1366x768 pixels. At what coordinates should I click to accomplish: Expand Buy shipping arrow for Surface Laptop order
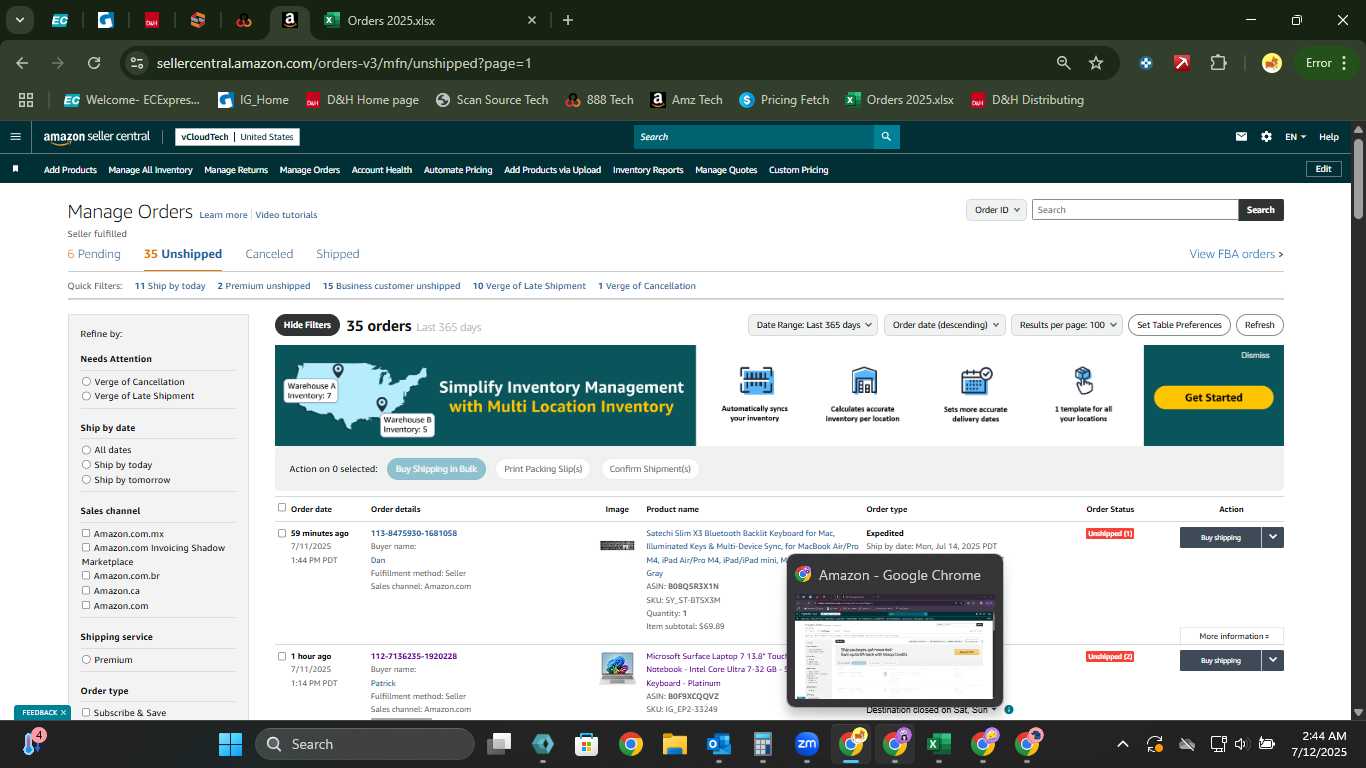click(x=1272, y=660)
